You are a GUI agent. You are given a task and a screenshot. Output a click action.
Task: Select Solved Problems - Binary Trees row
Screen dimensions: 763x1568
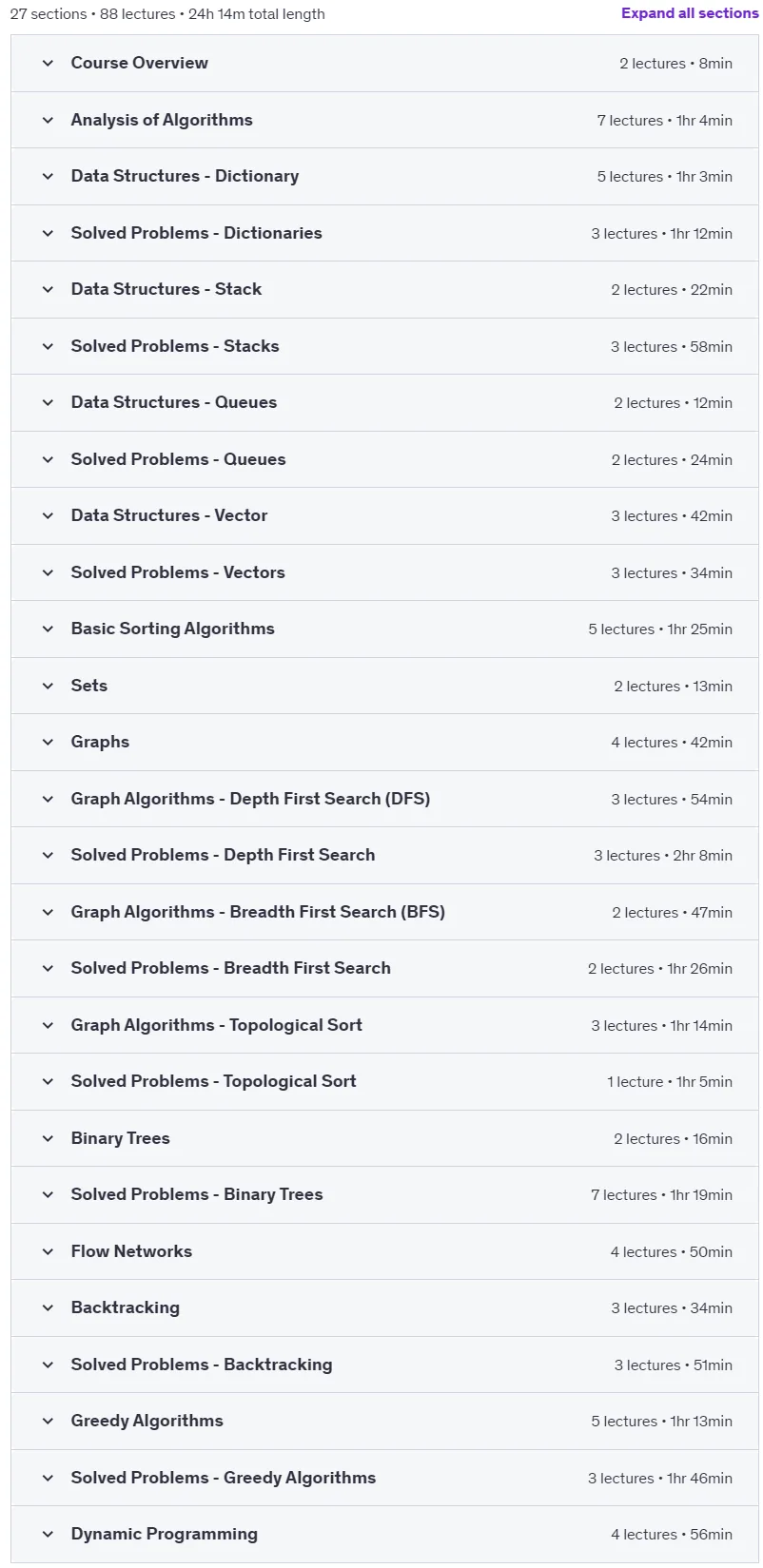[384, 1194]
